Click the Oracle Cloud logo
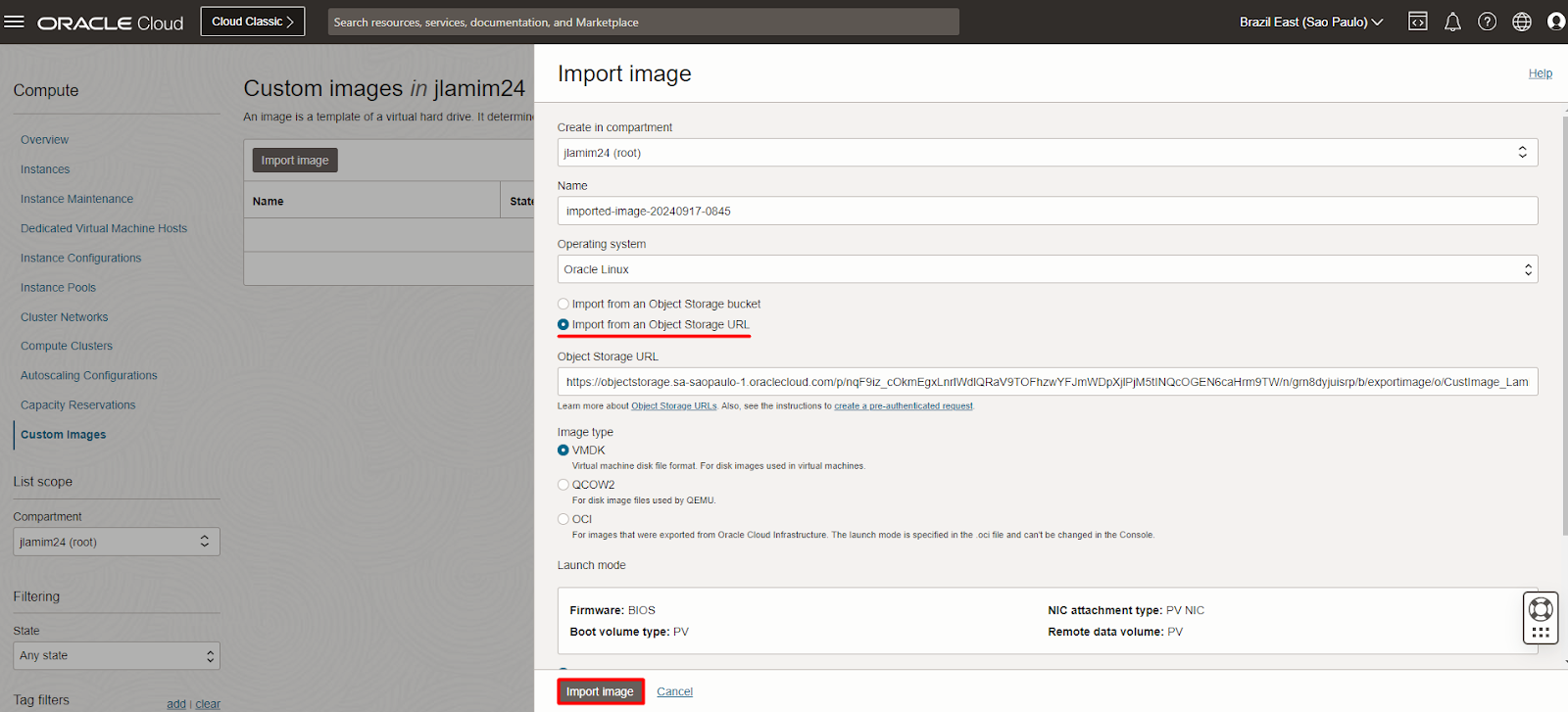 110,23
